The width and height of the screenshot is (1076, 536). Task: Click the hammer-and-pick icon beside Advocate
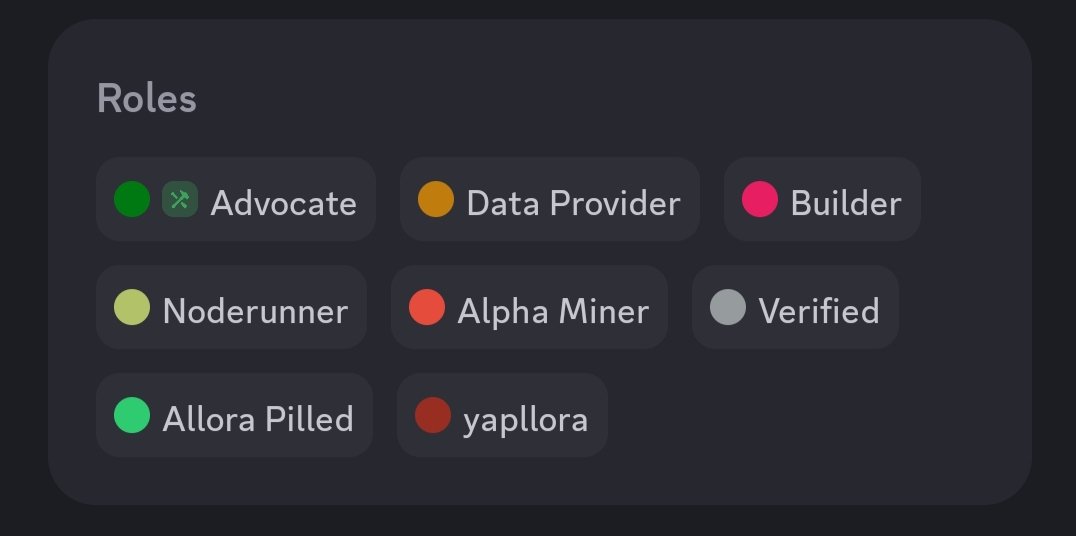pyautogui.click(x=180, y=199)
